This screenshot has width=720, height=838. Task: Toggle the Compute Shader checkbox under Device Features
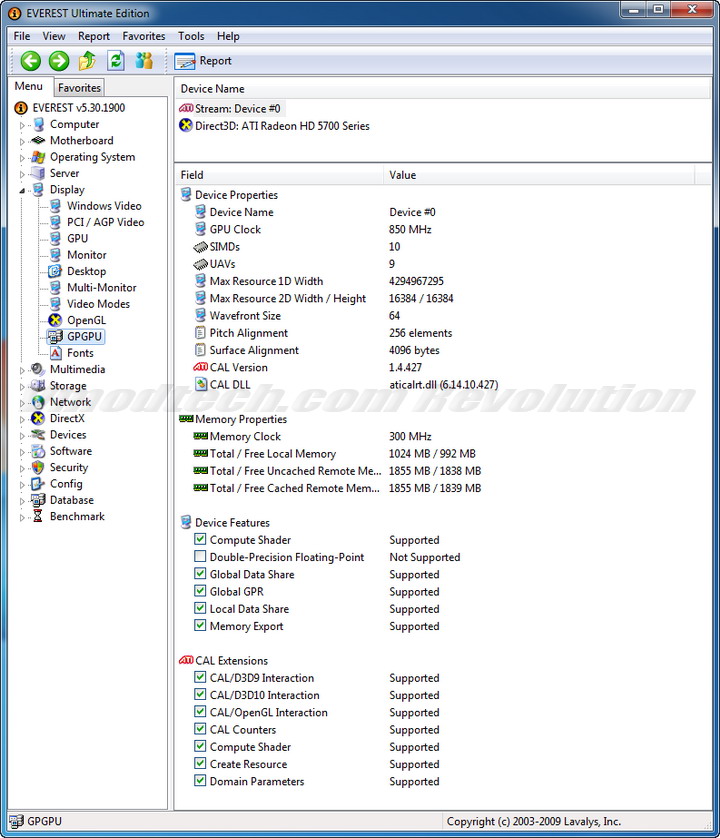200,539
